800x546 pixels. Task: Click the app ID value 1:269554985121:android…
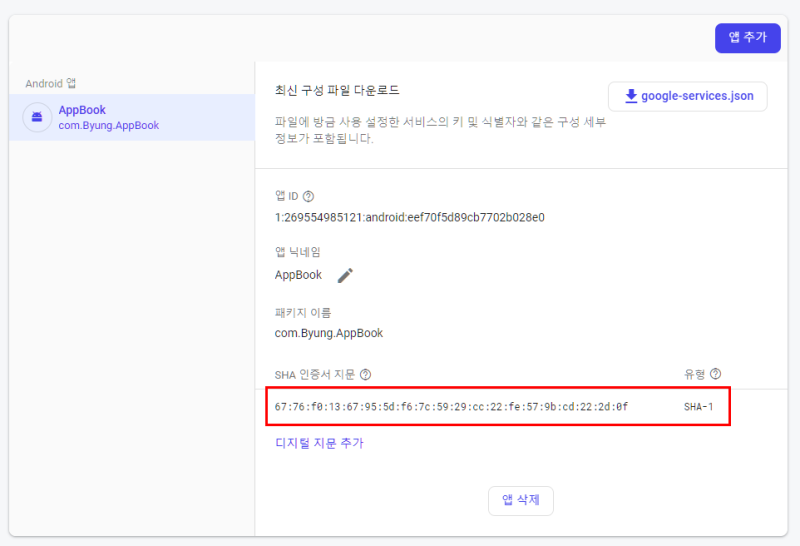(409, 217)
